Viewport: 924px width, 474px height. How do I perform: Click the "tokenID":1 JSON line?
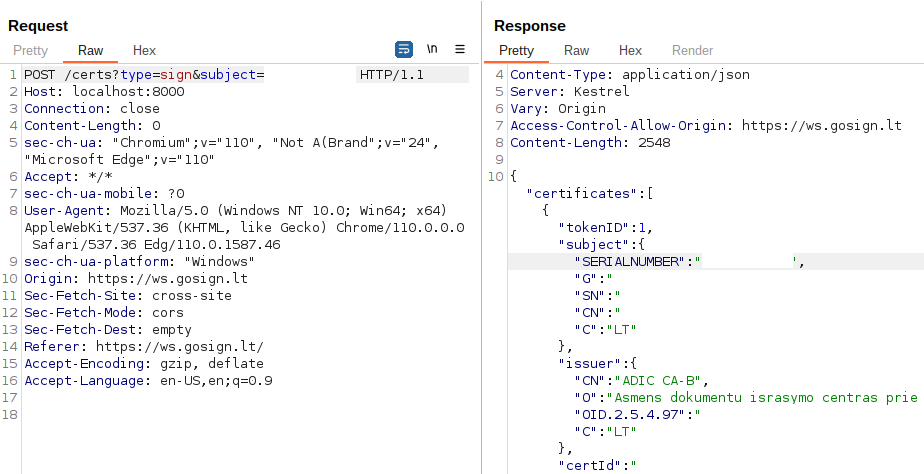(606, 228)
